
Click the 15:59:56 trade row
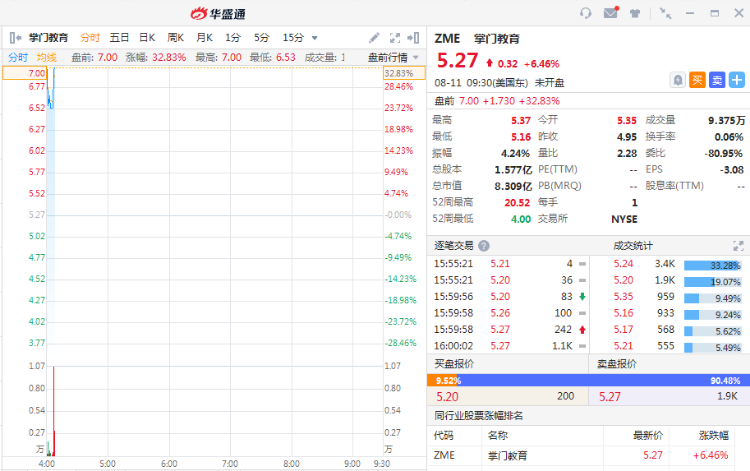[508, 296]
